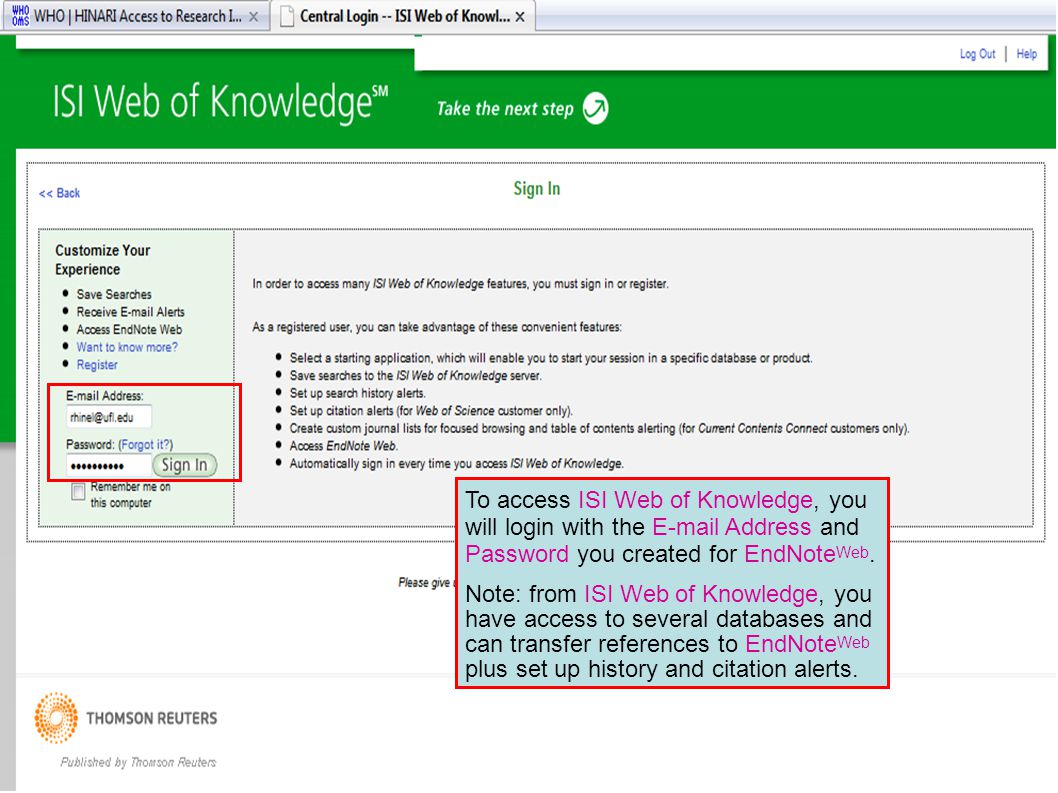Go to the Register link
The image size is (1058, 793).
pos(96,364)
